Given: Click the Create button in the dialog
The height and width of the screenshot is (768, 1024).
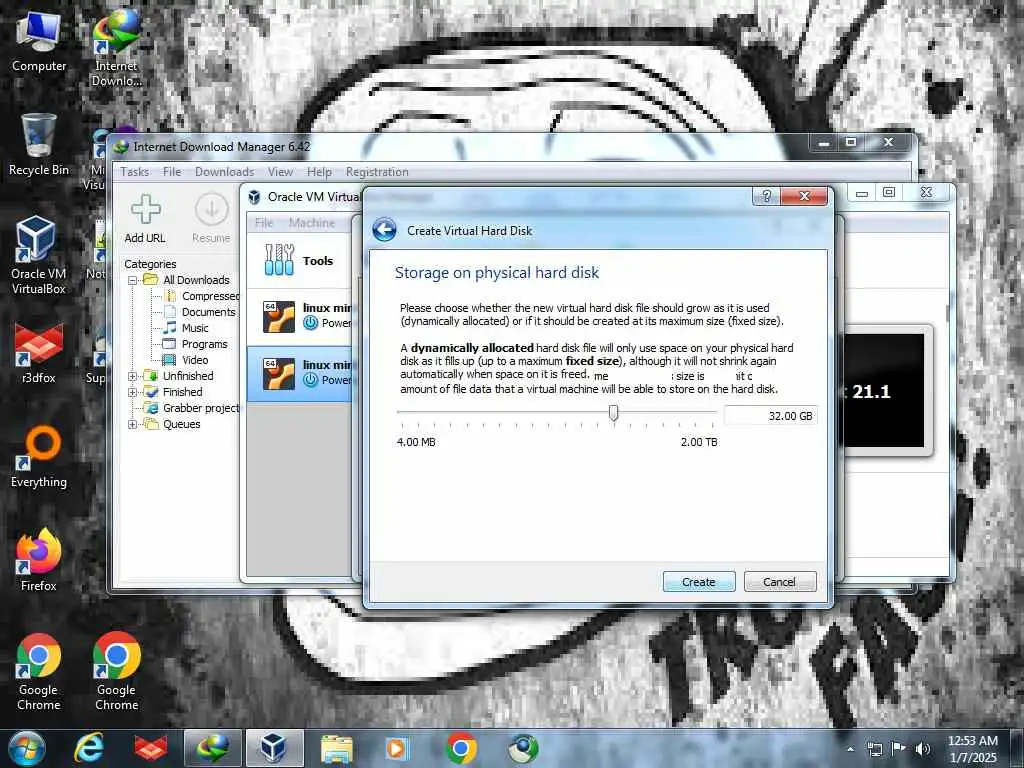Looking at the screenshot, I should pos(699,581).
